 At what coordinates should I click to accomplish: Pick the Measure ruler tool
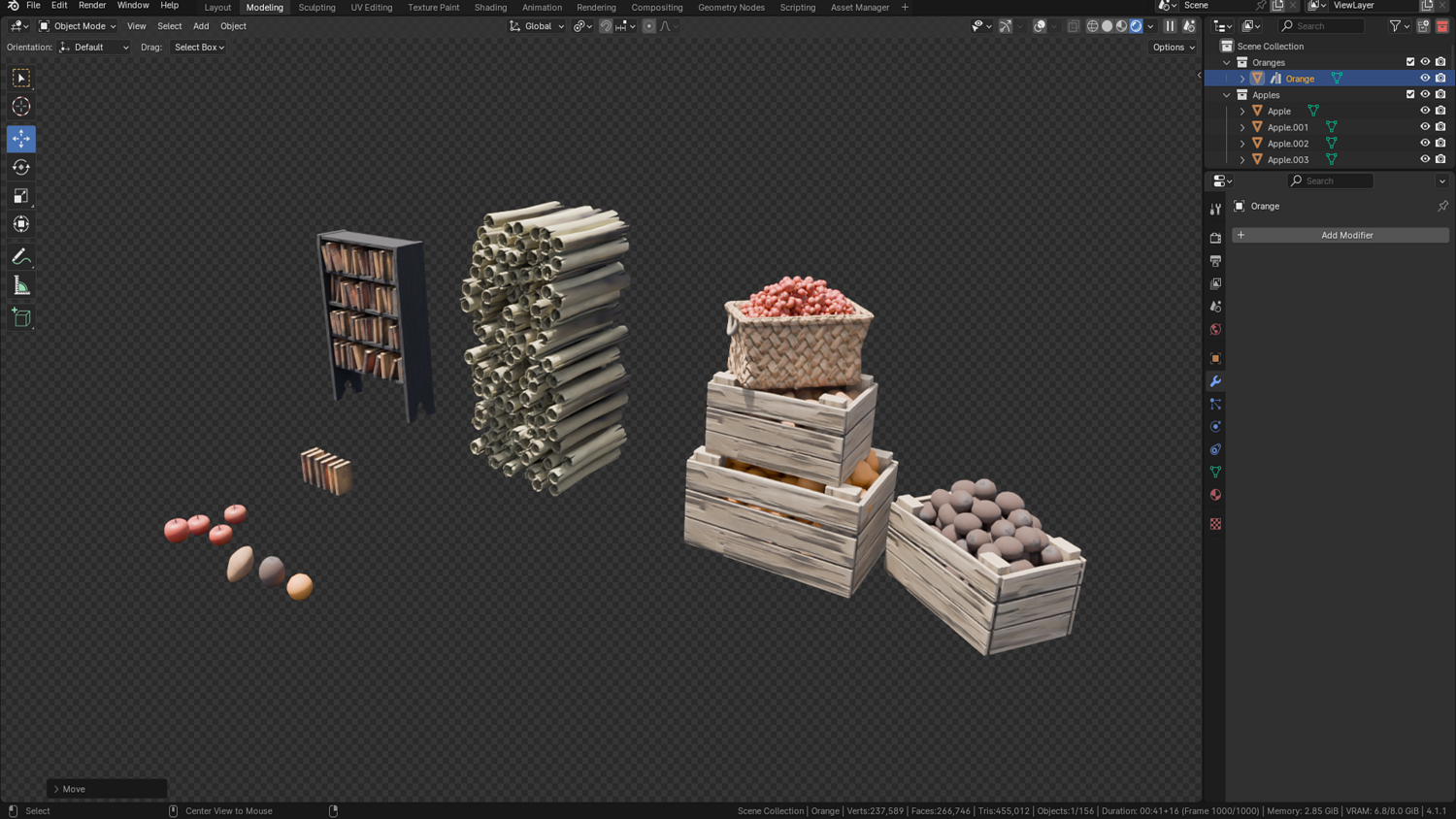(x=21, y=285)
